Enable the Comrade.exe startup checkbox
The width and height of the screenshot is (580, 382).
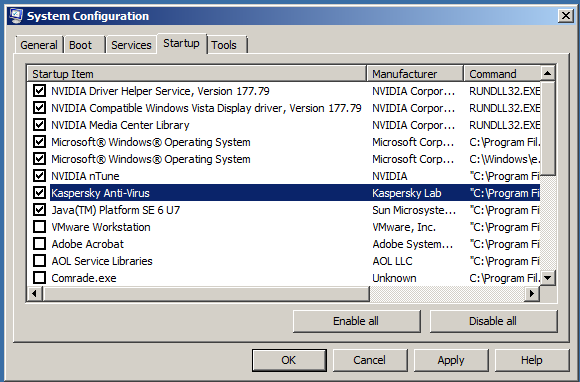[39, 278]
